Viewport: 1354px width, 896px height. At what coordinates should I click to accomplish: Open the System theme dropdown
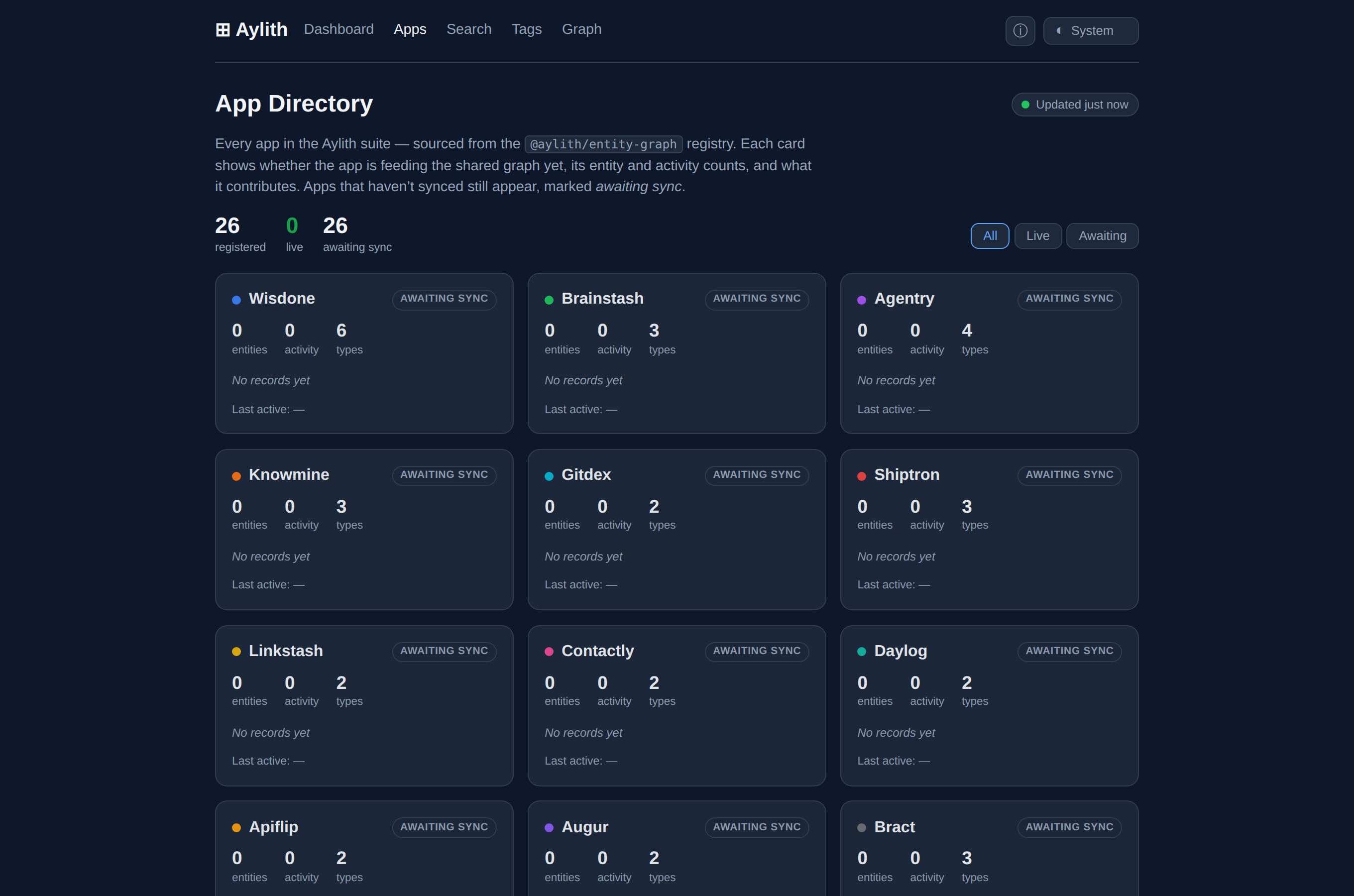[x=1090, y=31]
